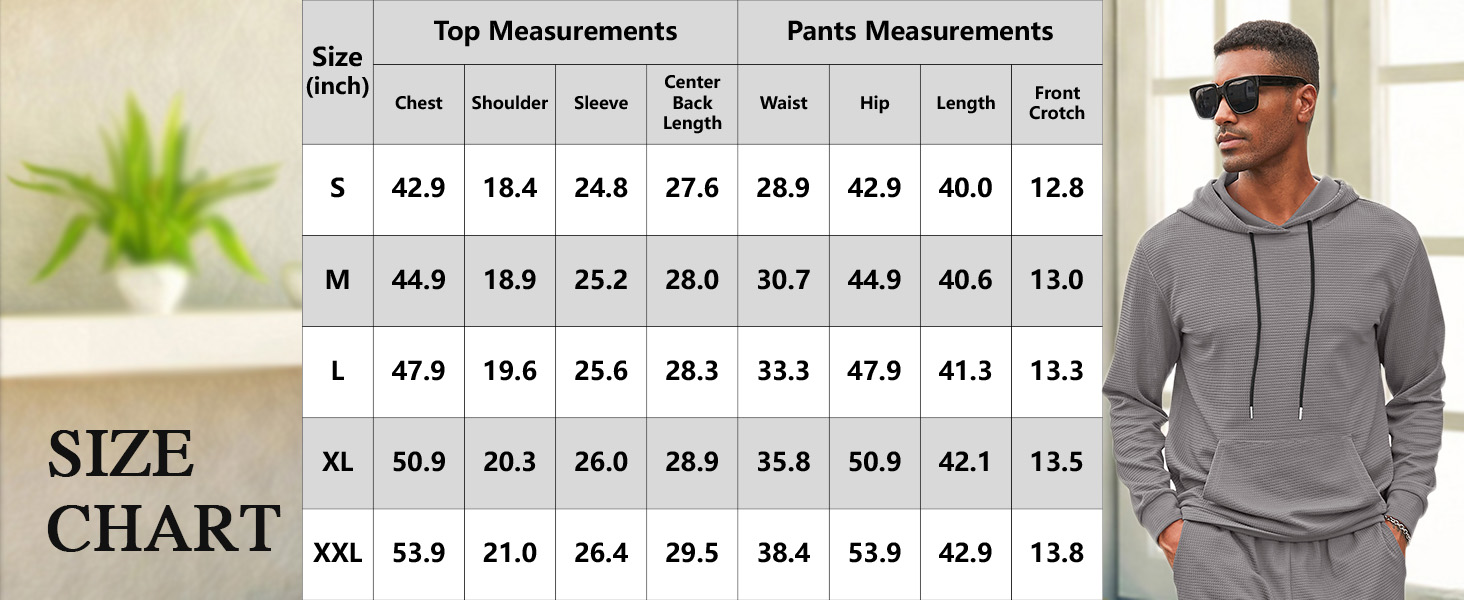Click the Waist column header

(783, 103)
